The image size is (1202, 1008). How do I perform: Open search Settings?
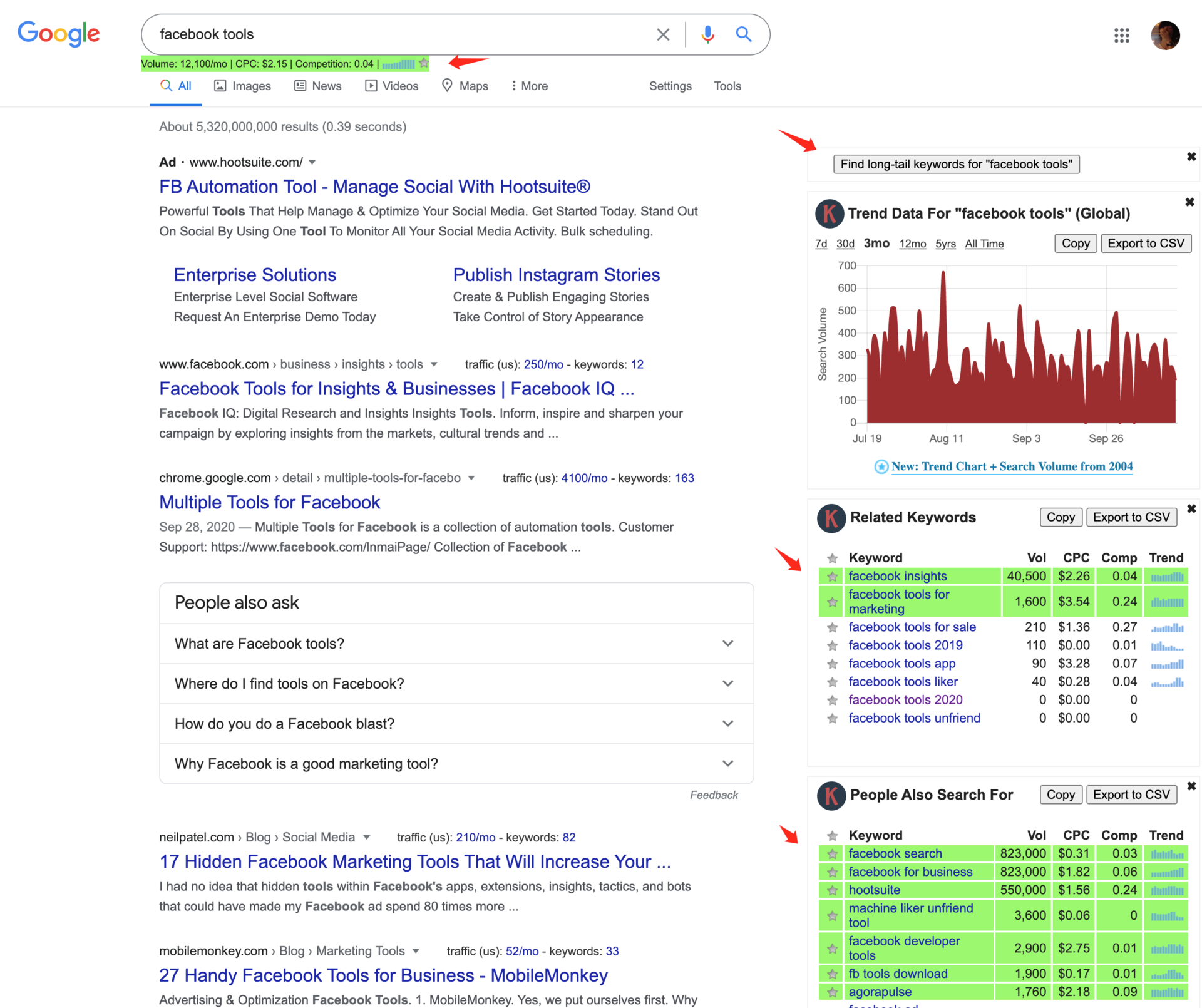(670, 86)
